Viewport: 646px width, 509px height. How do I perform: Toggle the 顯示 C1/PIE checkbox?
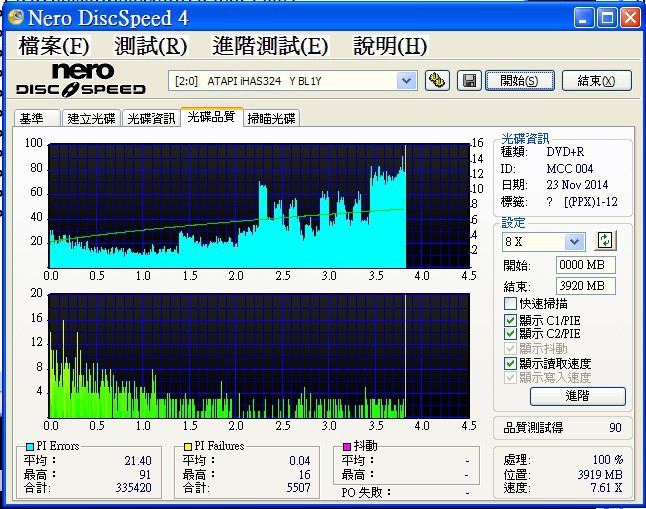click(x=510, y=320)
